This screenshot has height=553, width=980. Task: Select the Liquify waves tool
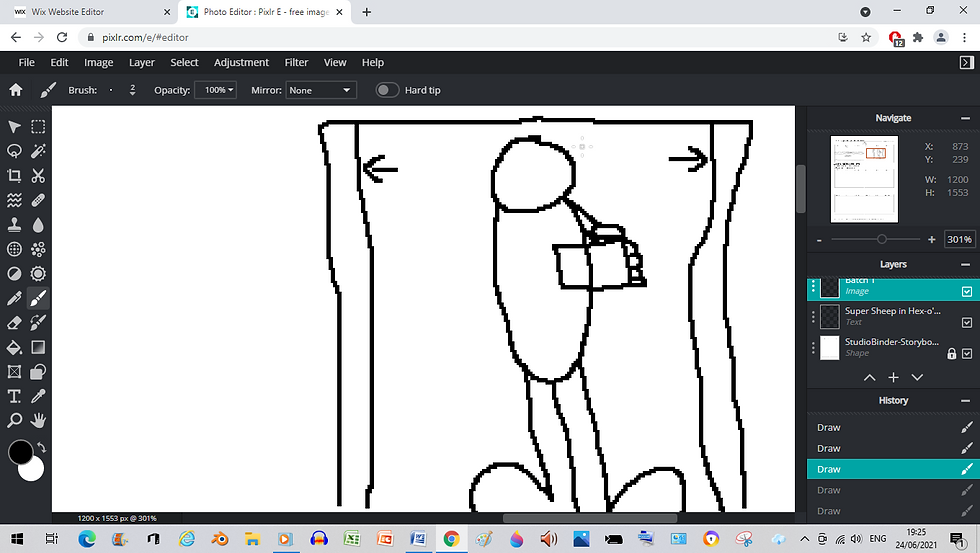click(x=14, y=200)
